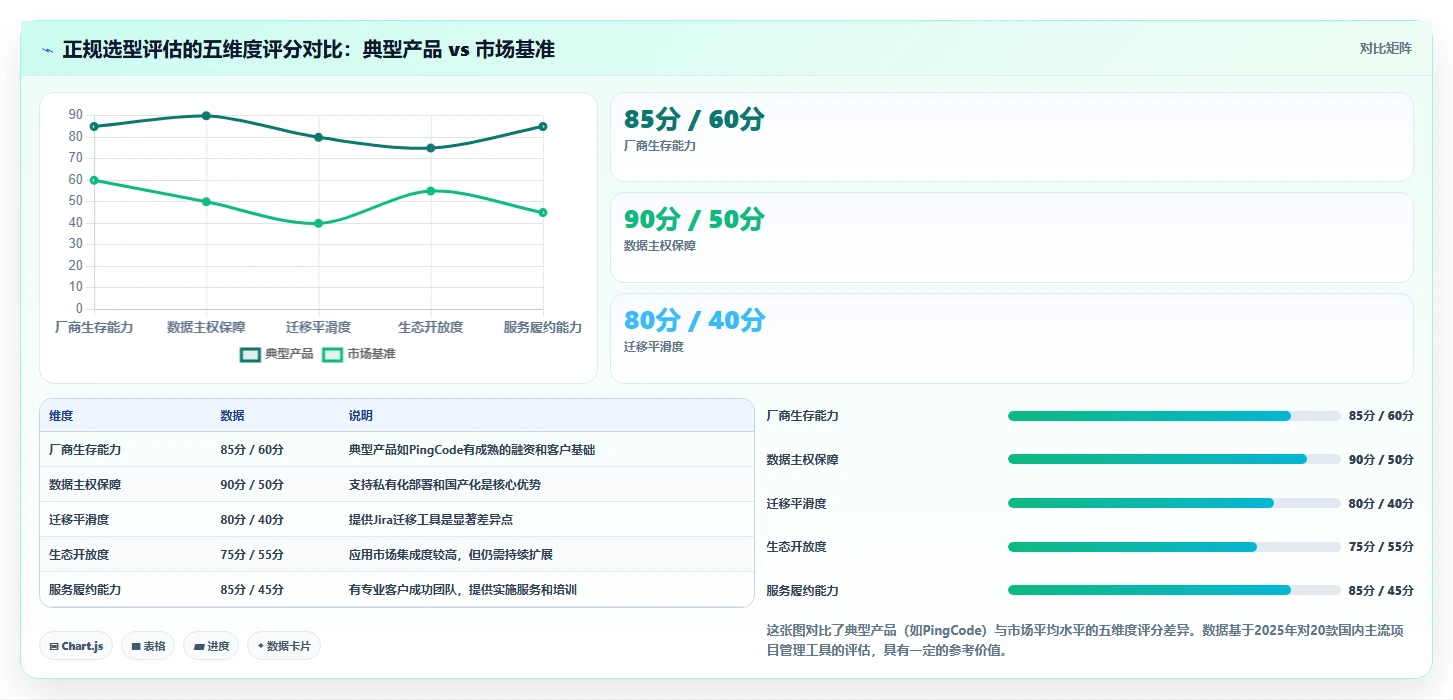
Task: Toggle the 典型产品 legend item
Action: coord(277,354)
